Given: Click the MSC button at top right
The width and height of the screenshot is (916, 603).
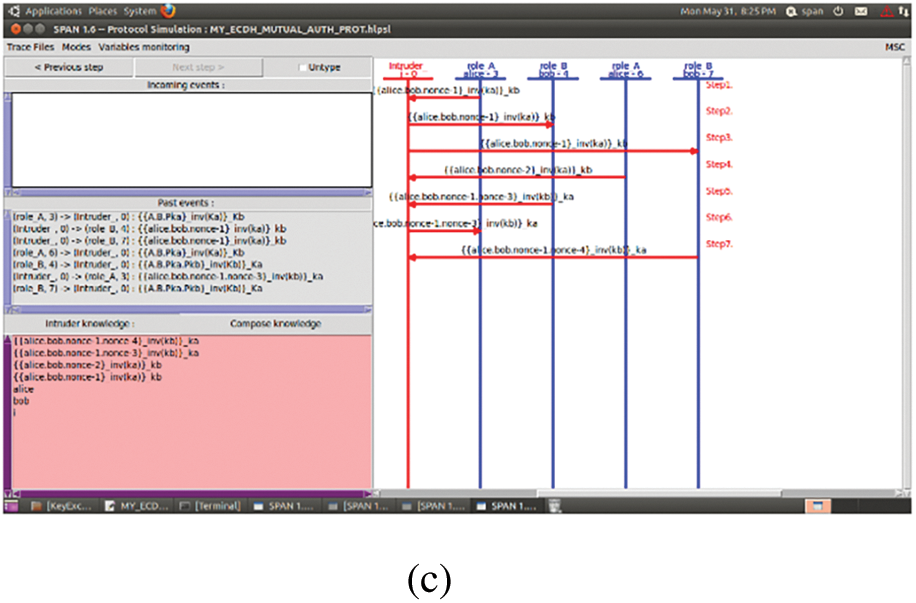Looking at the screenshot, I should point(894,47).
